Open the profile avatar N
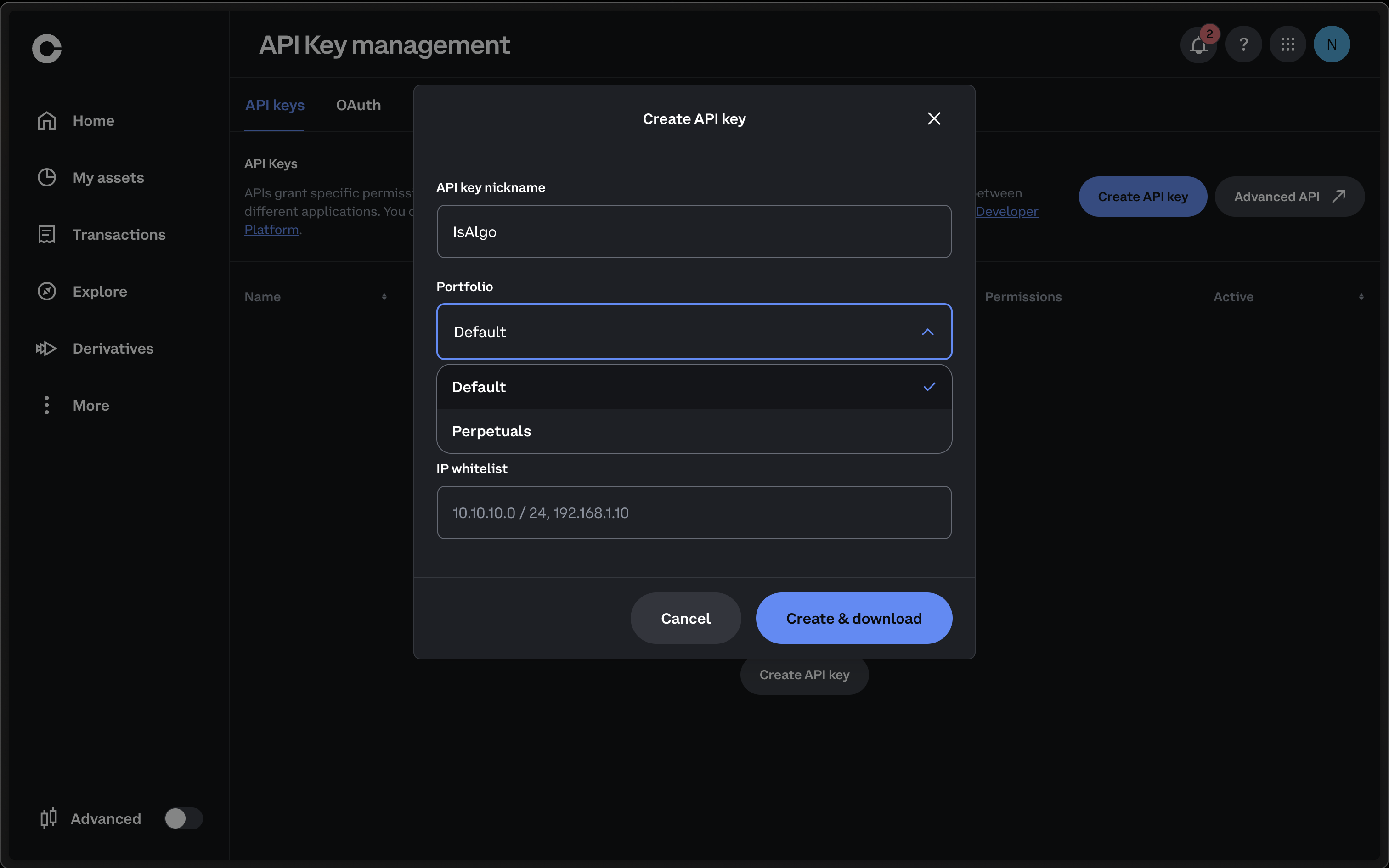Viewport: 1389px width, 868px height. (1332, 44)
